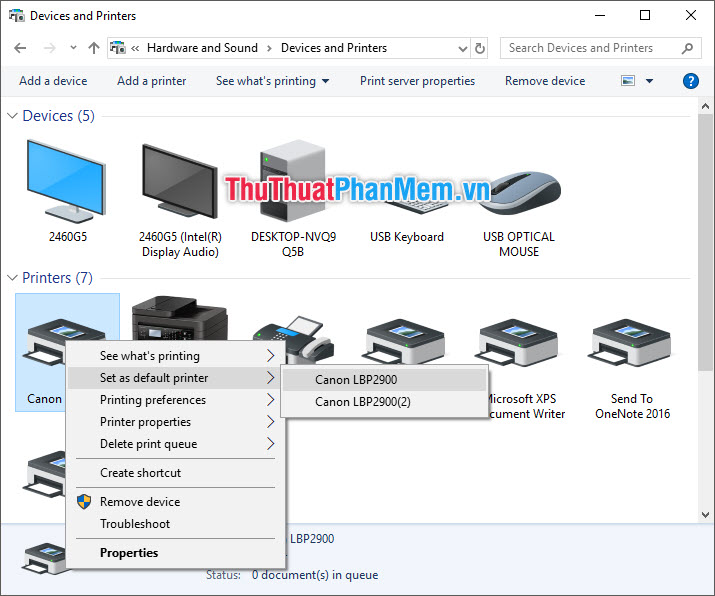715x596 pixels.
Task: Open the view options dropdown arrow
Action: 649,81
